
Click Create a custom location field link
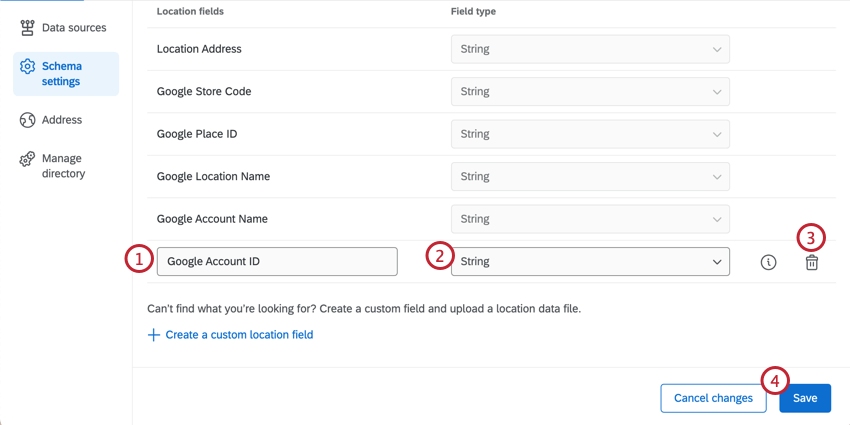[239, 335]
